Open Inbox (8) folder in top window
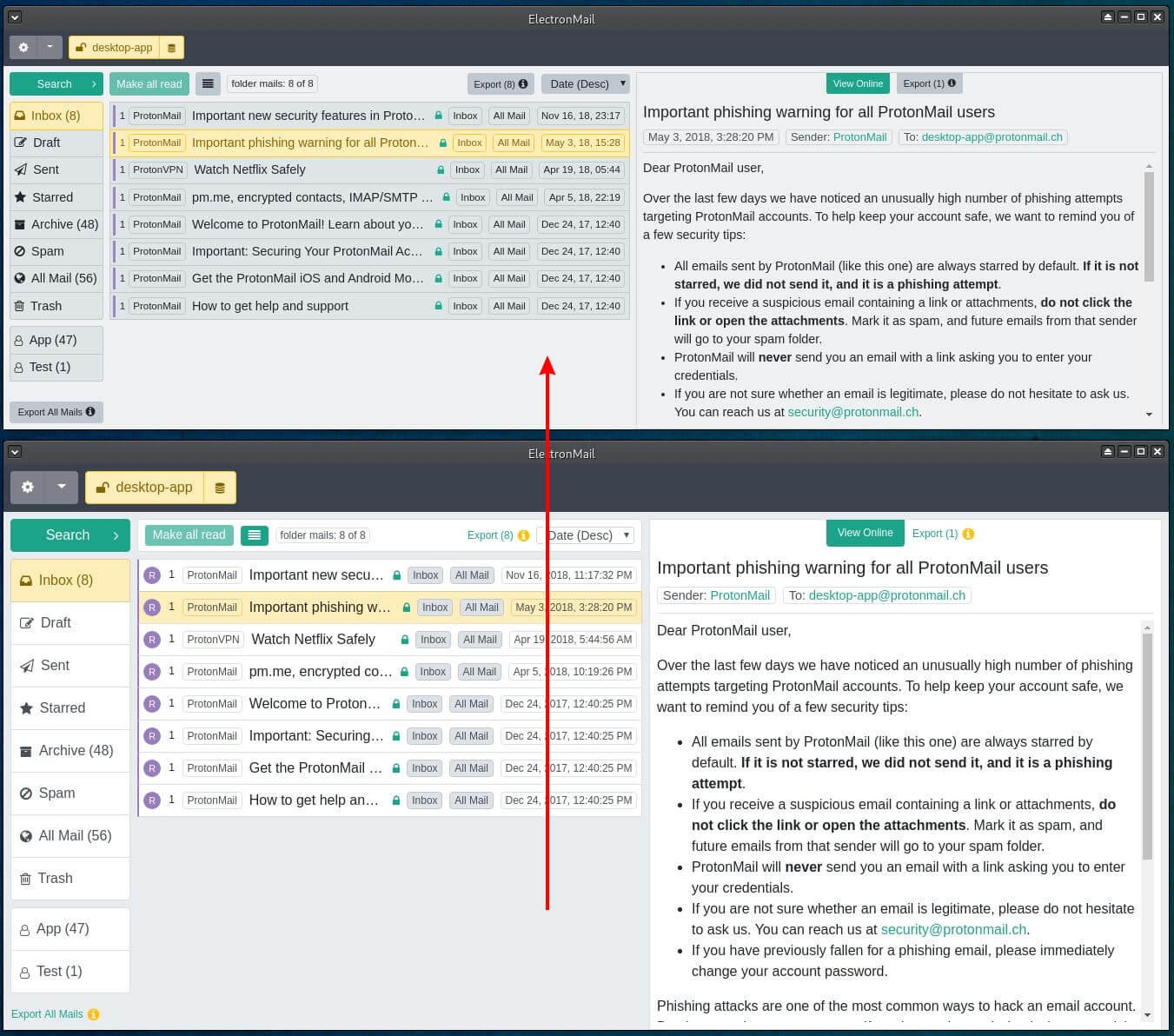The height and width of the screenshot is (1036, 1174). 56,116
